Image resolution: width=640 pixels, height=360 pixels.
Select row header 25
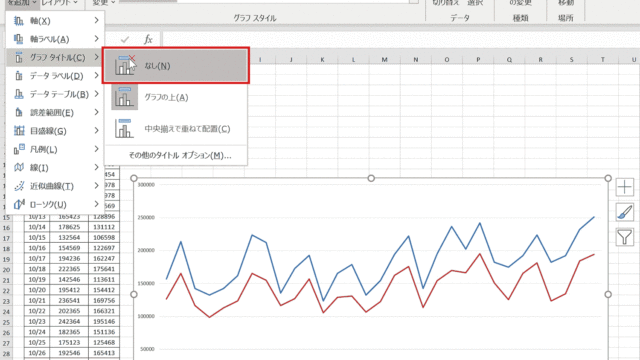[6, 322]
